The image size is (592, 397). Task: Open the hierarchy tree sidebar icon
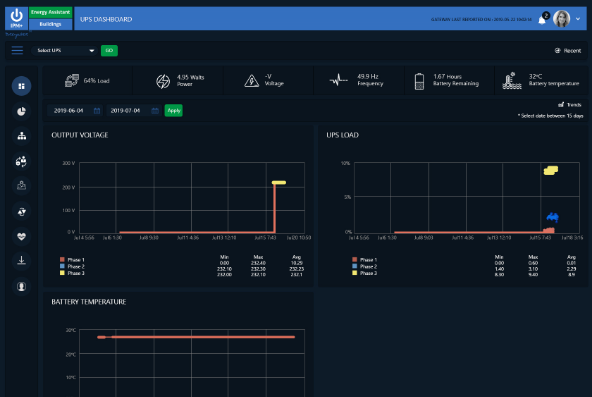[x=22, y=136]
